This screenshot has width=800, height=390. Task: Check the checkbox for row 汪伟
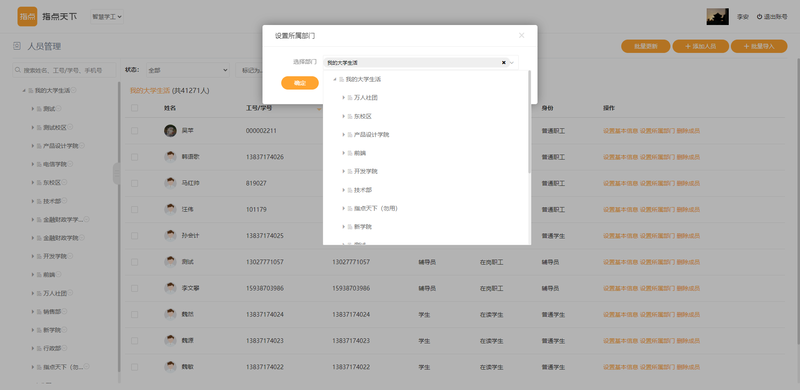pyautogui.click(x=134, y=209)
